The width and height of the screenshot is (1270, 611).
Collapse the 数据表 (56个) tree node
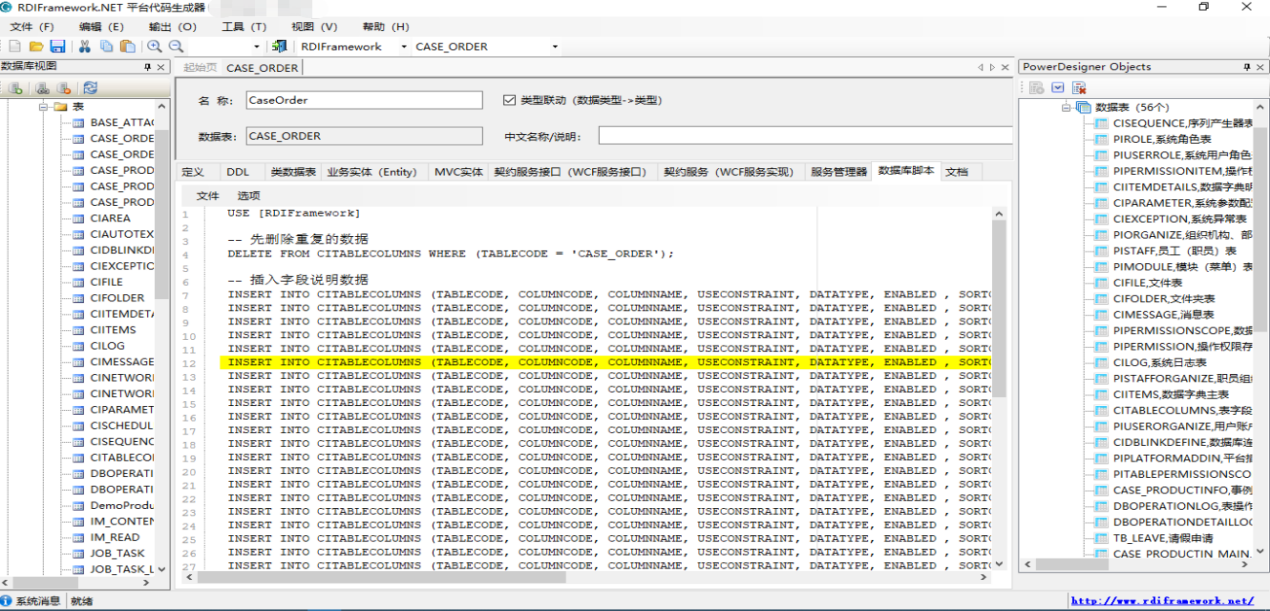[x=1066, y=107]
